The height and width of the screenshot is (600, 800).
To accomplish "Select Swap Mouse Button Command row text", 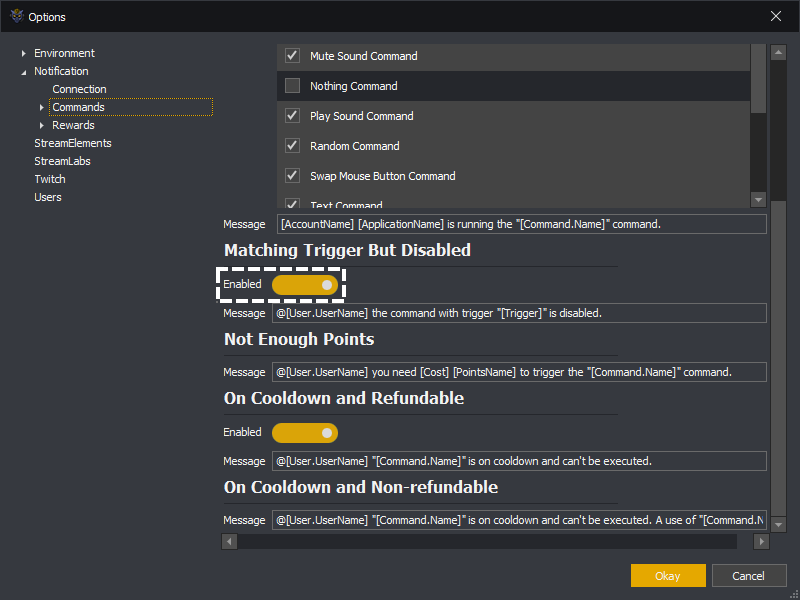I will [383, 176].
